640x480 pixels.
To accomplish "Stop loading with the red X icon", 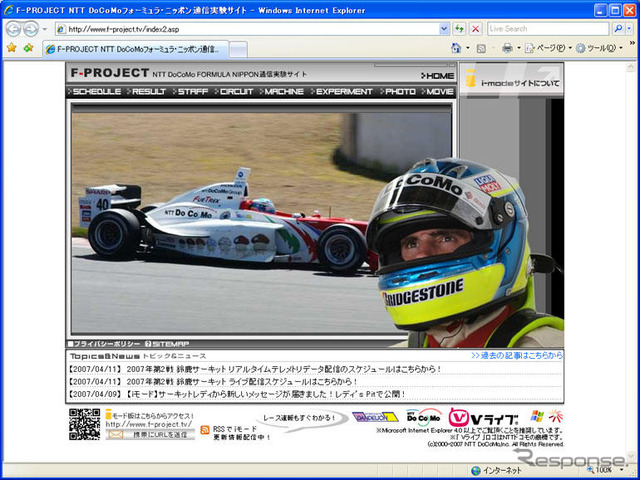I will pyautogui.click(x=475, y=29).
